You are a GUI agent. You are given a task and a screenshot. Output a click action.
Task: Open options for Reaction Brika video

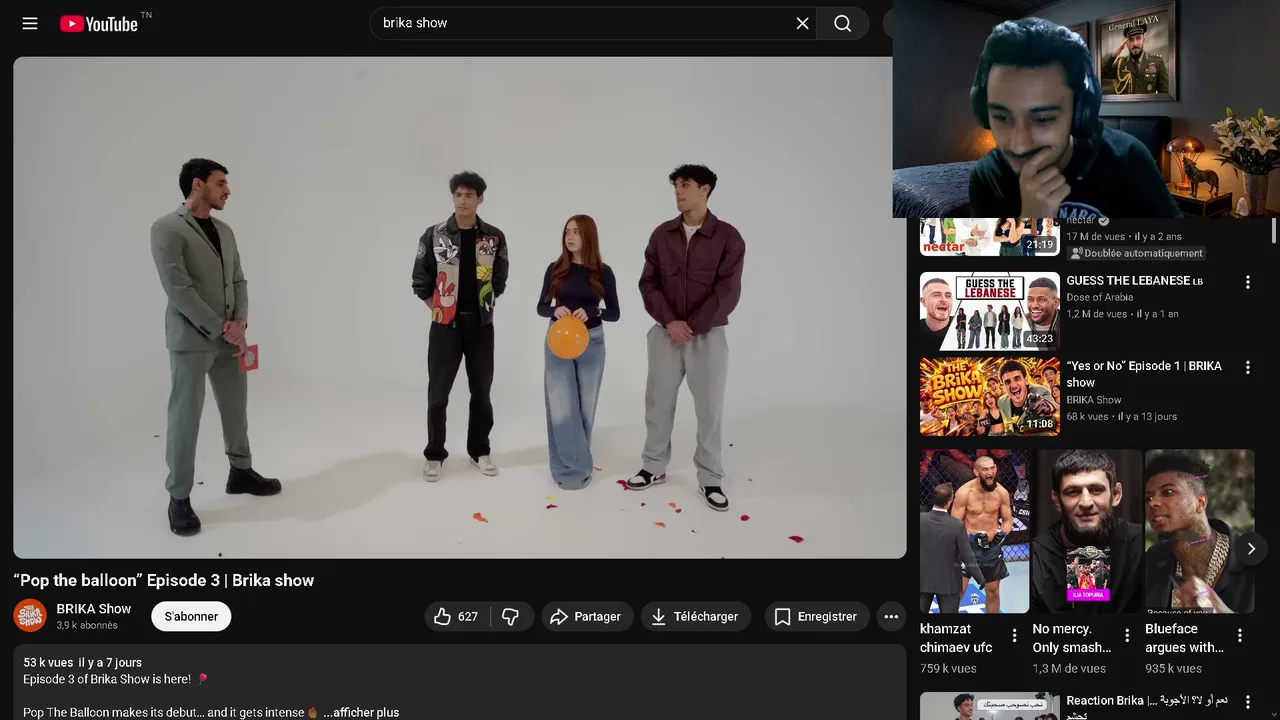1247,704
